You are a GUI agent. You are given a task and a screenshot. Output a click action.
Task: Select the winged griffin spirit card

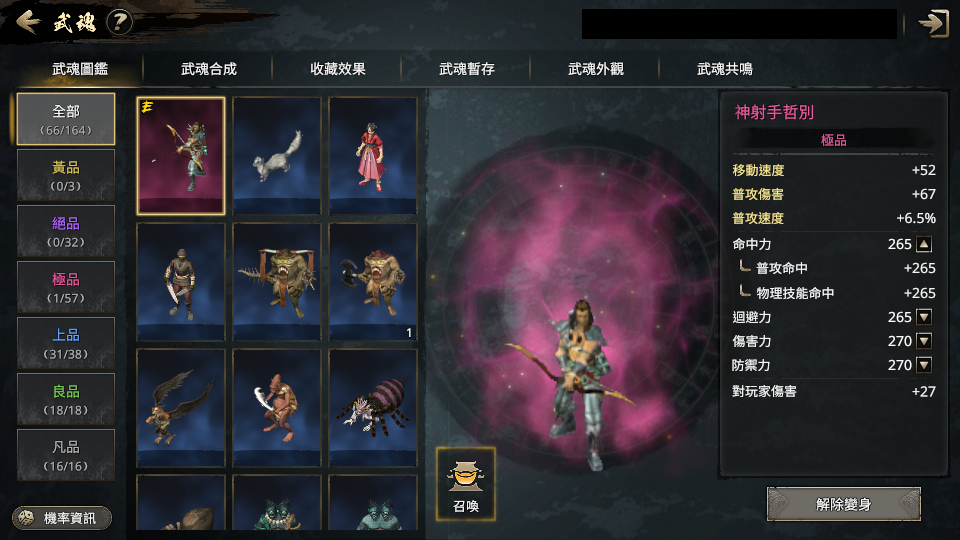[x=181, y=408]
